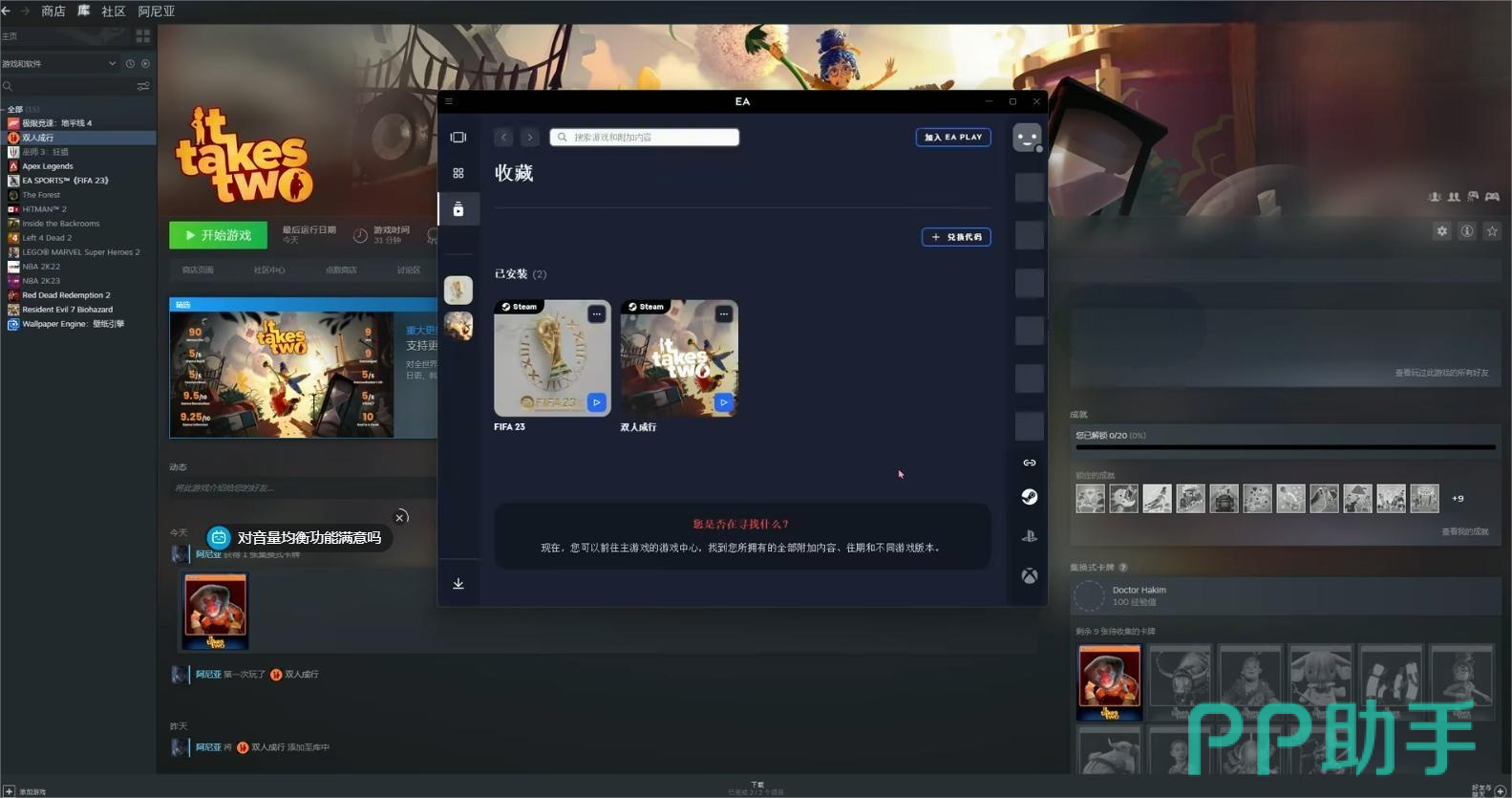Open the Steam 社区 menu
This screenshot has height=798, width=1512.
[114, 11]
